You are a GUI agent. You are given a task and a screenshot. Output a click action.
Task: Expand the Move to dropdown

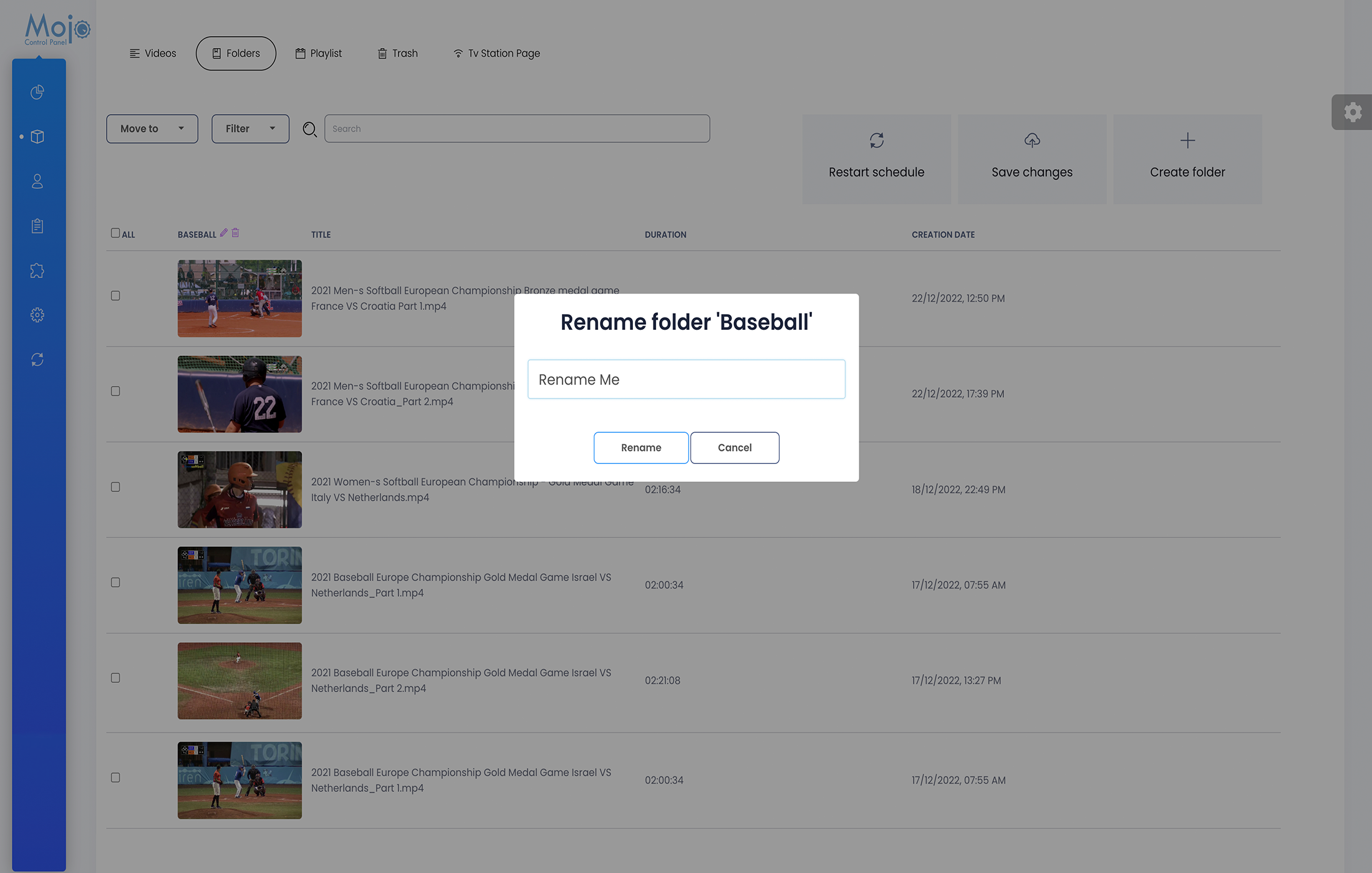tap(152, 128)
